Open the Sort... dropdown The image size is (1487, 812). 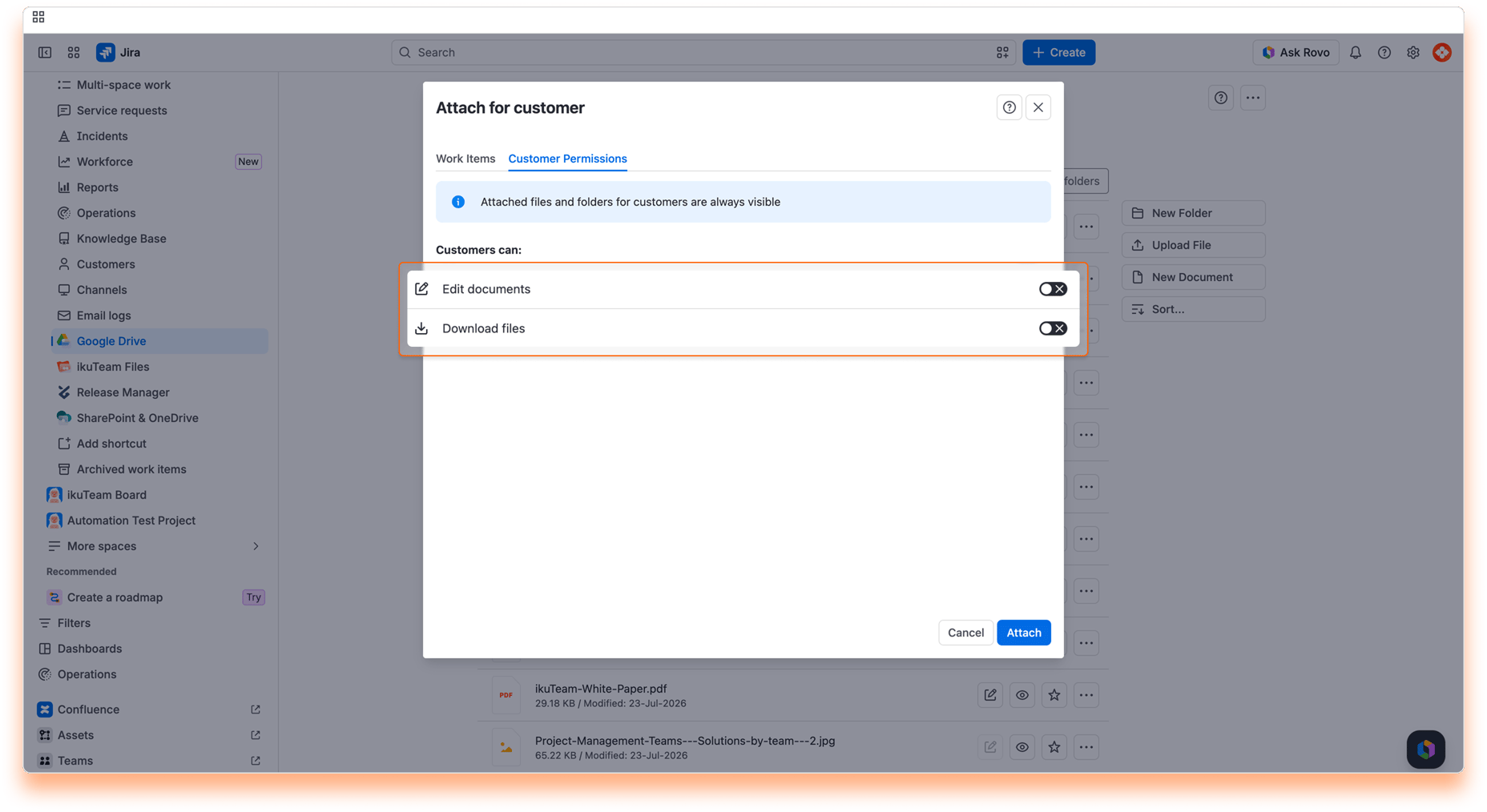(x=1193, y=309)
